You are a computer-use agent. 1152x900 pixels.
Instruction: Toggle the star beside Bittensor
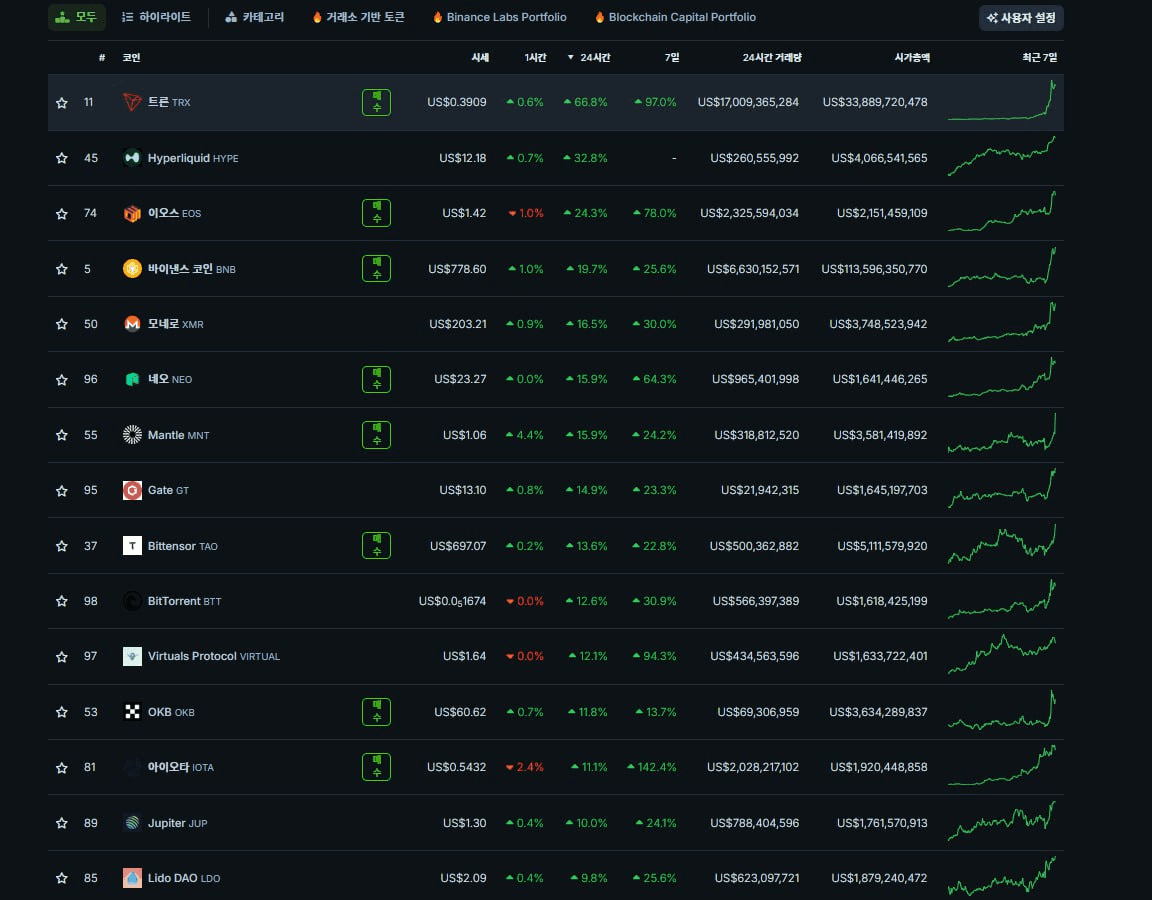coord(62,546)
